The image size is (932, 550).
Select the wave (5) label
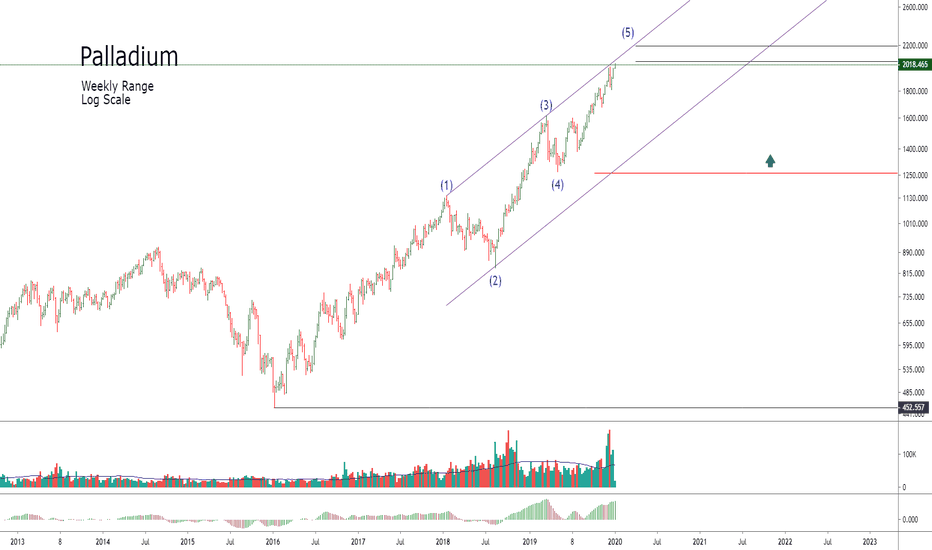point(628,33)
